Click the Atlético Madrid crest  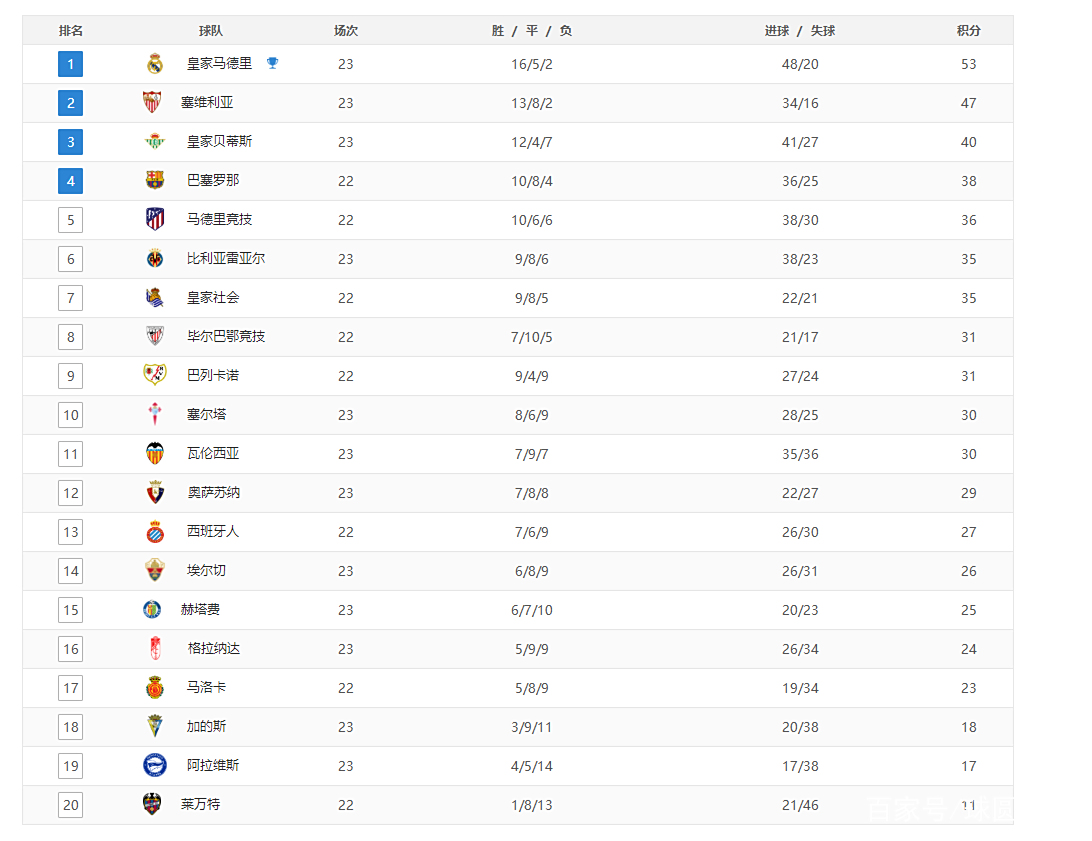155,219
